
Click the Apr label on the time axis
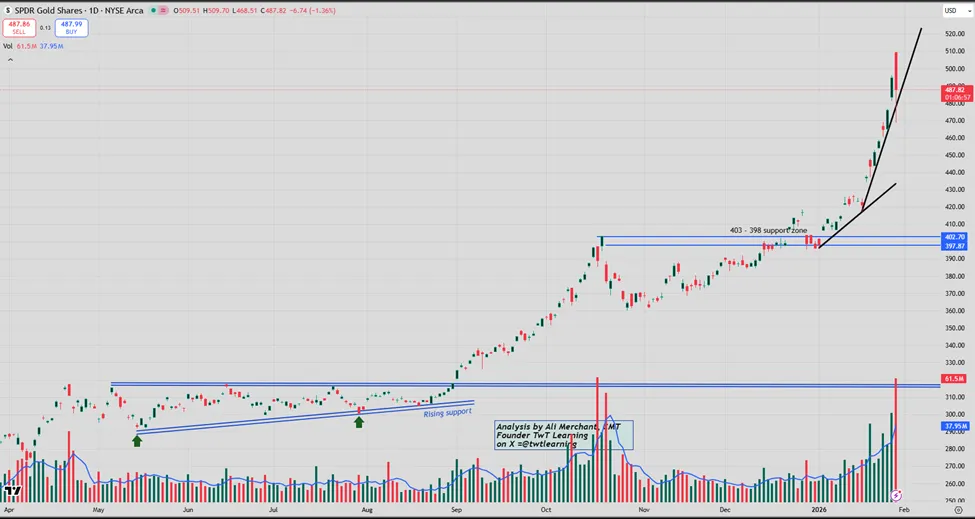9,509
